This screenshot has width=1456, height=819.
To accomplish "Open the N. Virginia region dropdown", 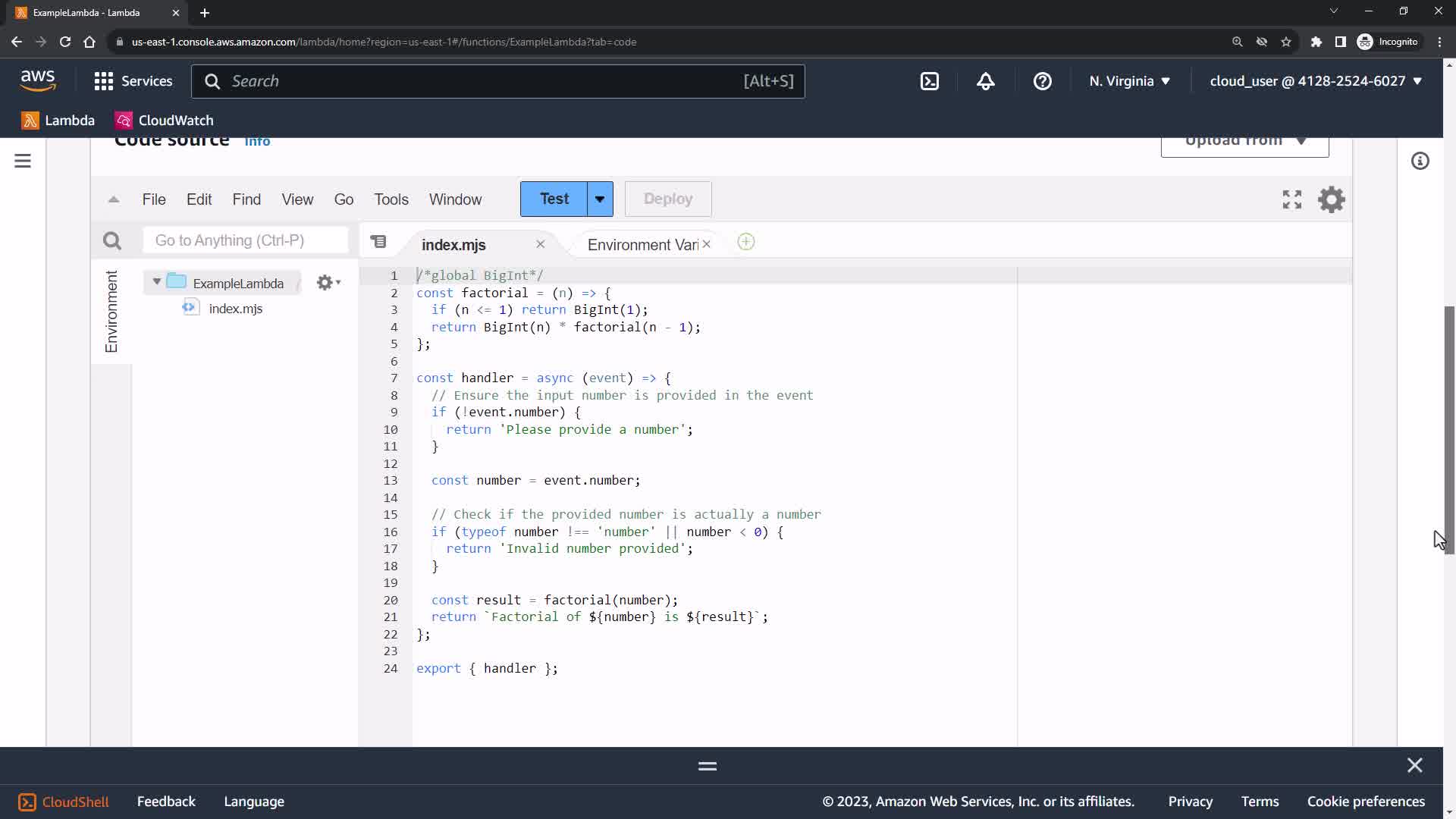I will coord(1129,81).
